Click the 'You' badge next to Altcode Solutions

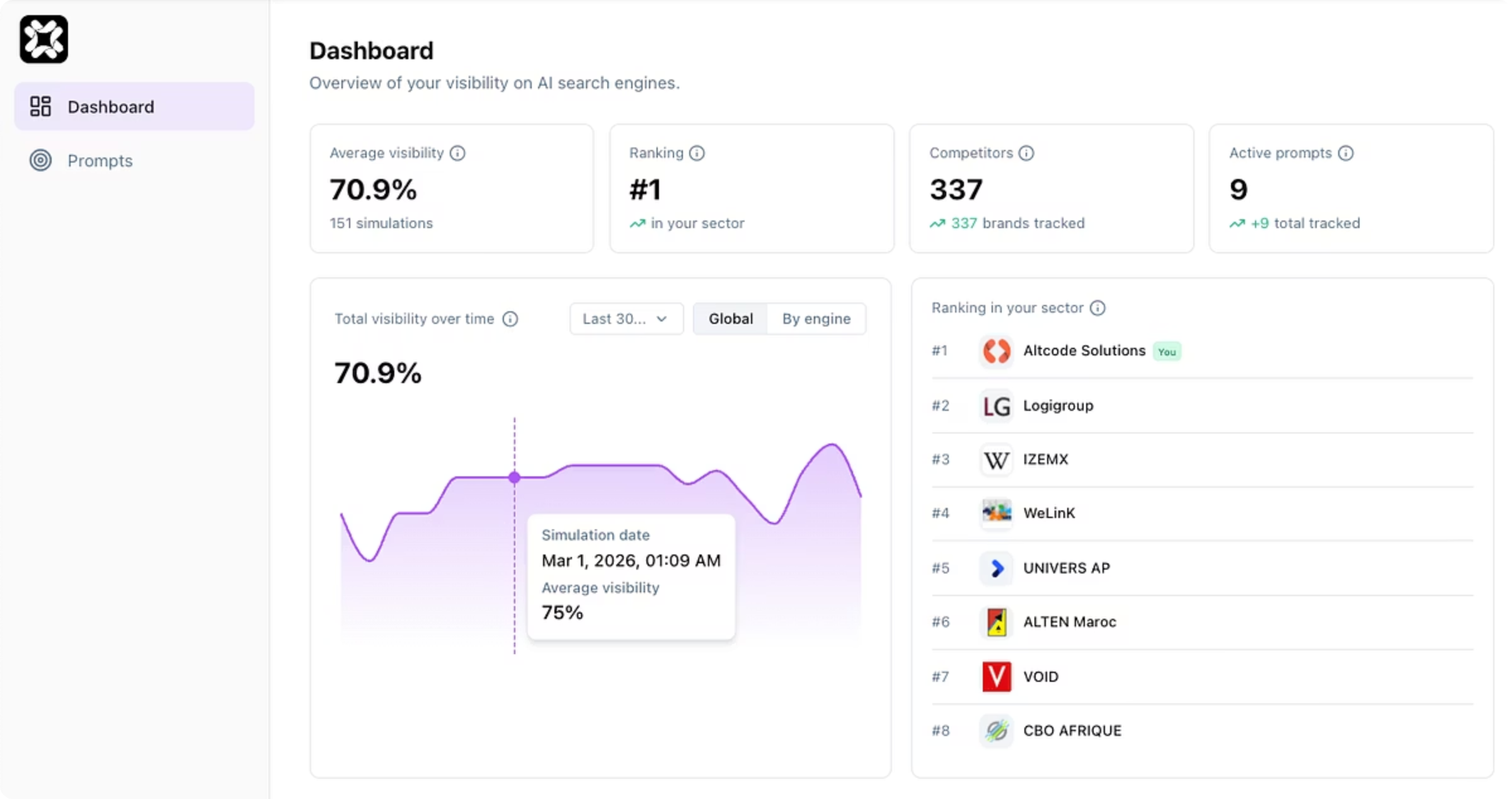pyautogui.click(x=1167, y=352)
